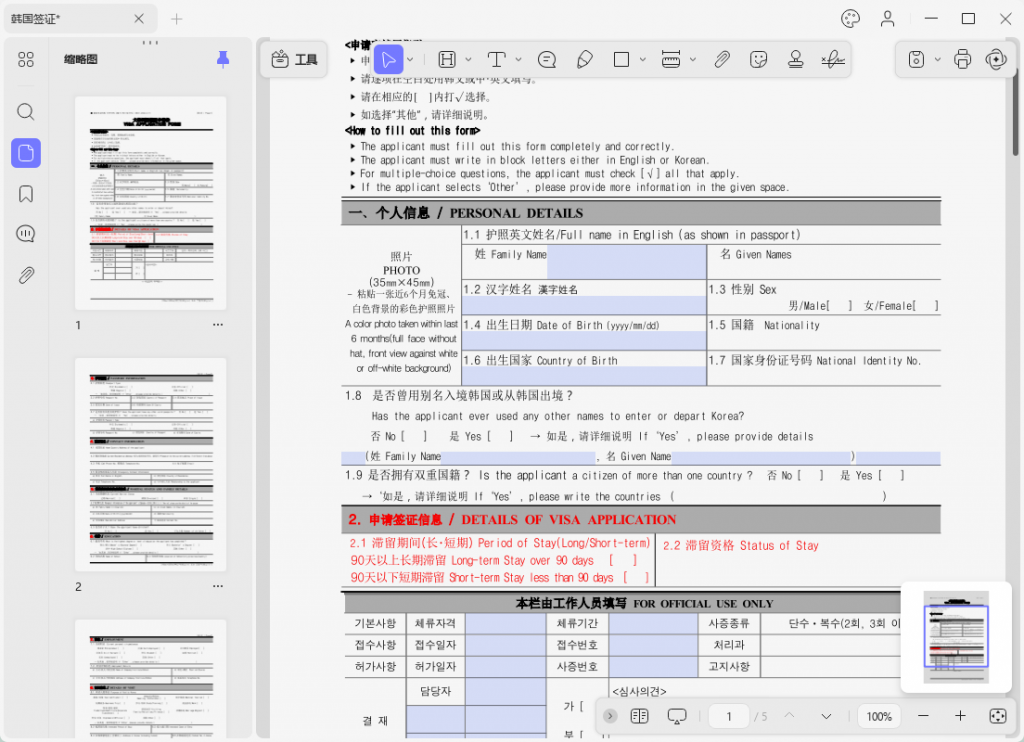Viewport: 1024px width, 742px height.
Task: Open a new tab with plus
Action: click(x=176, y=19)
